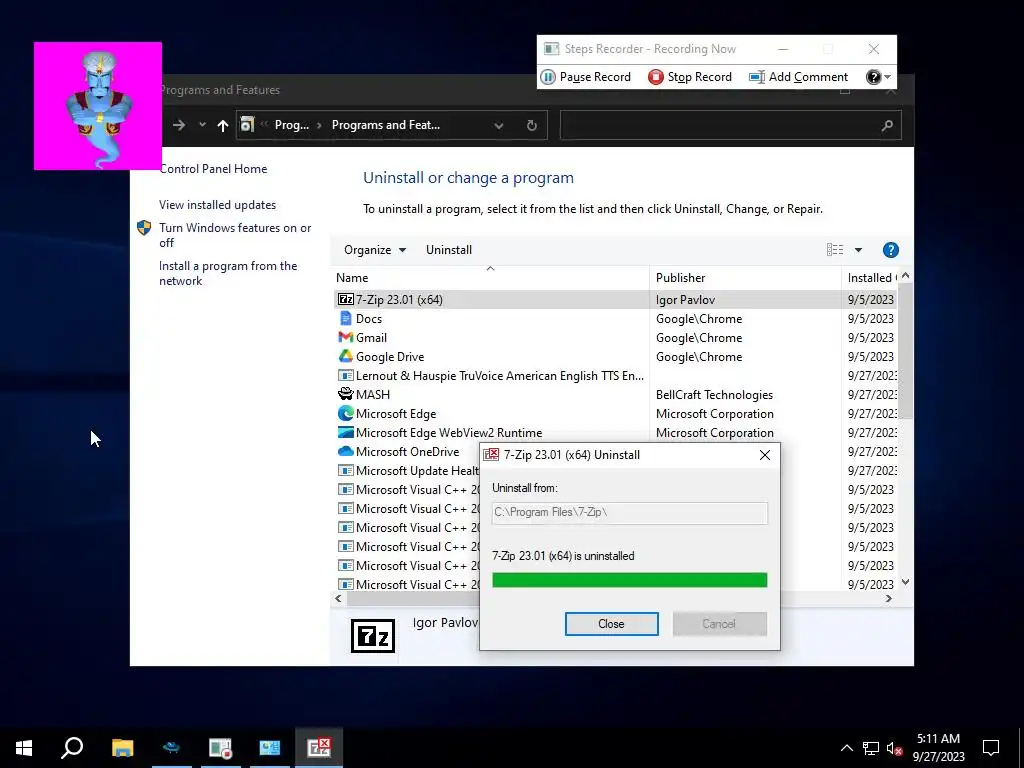Click the scroll down arrow of program list
This screenshot has width=1024, height=768.
pyautogui.click(x=905, y=582)
